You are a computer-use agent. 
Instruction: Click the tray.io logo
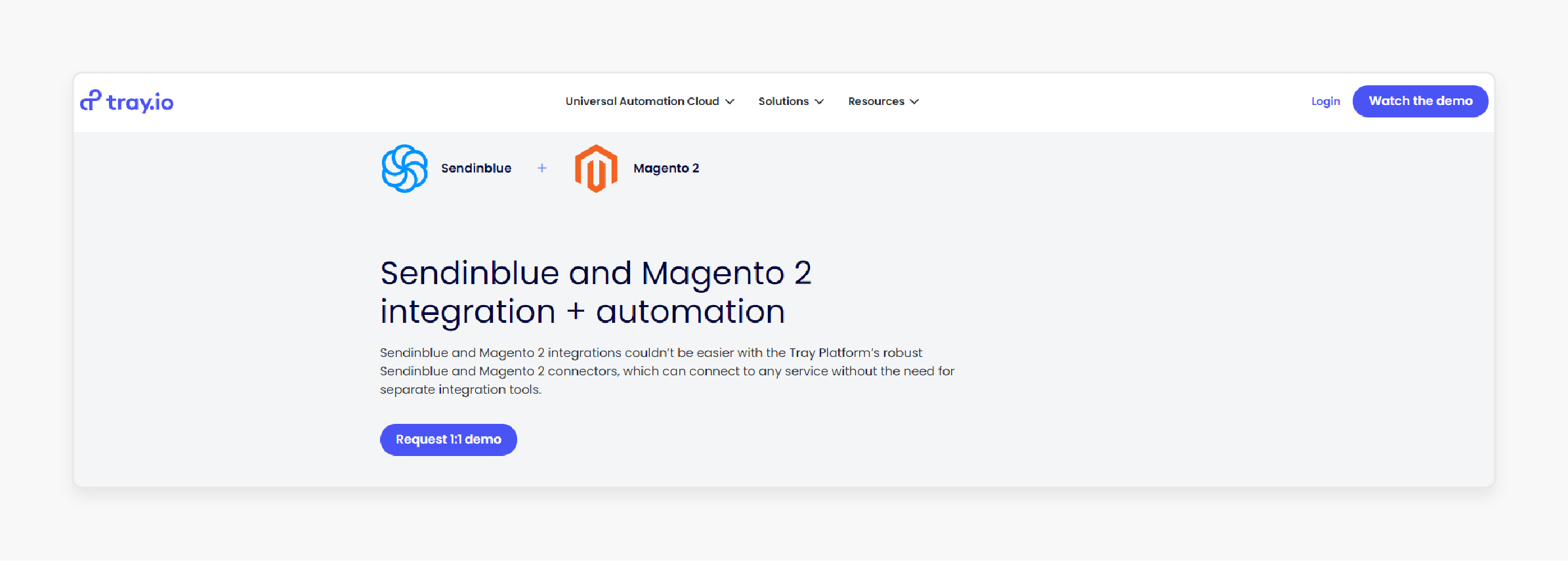(x=127, y=101)
